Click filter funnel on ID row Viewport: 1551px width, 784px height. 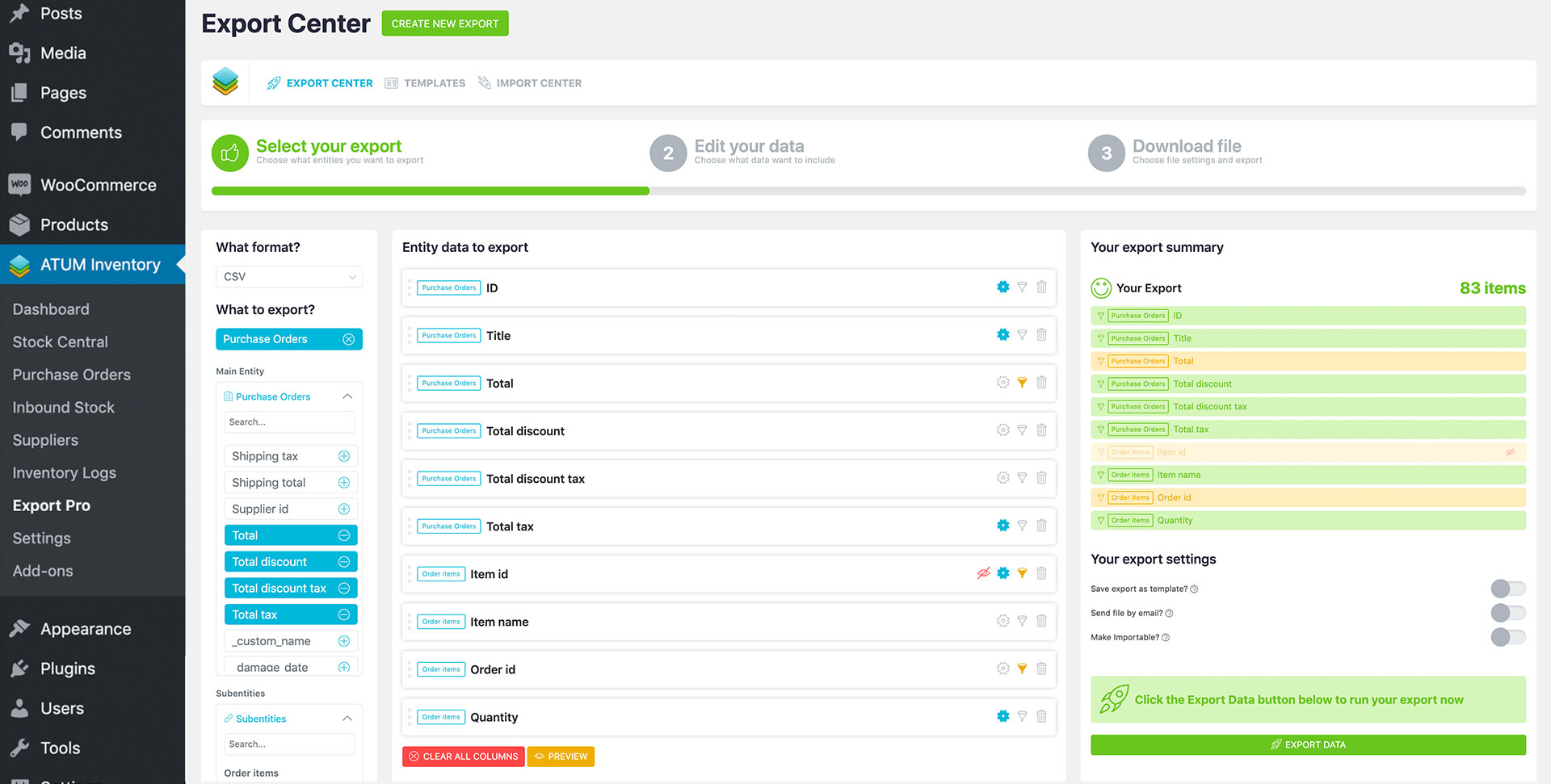click(x=1022, y=287)
